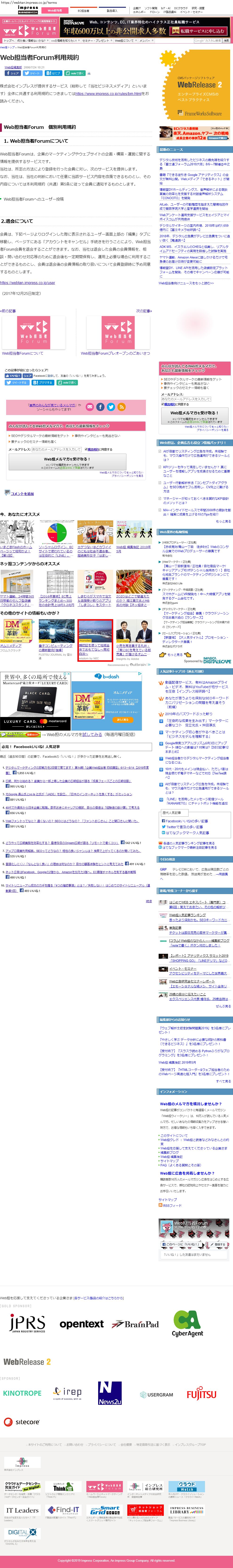Click the Find-IT footer logo
This screenshot has width=233, height=1568.
(64, 1510)
